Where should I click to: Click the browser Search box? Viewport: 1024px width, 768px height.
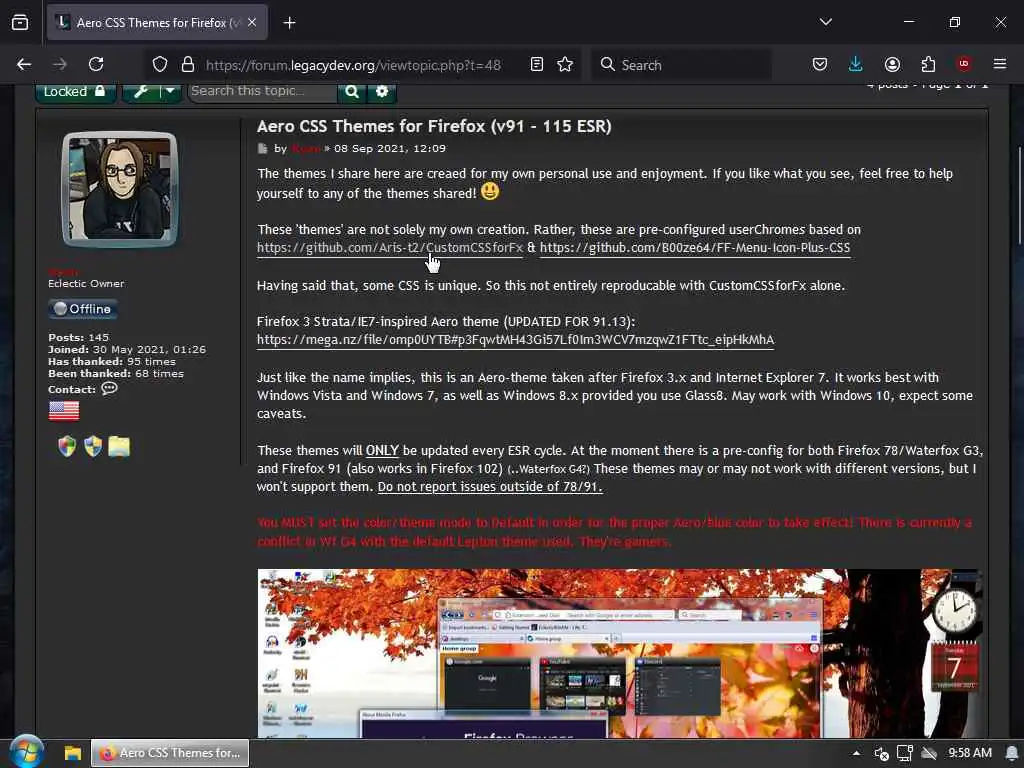[681, 65]
